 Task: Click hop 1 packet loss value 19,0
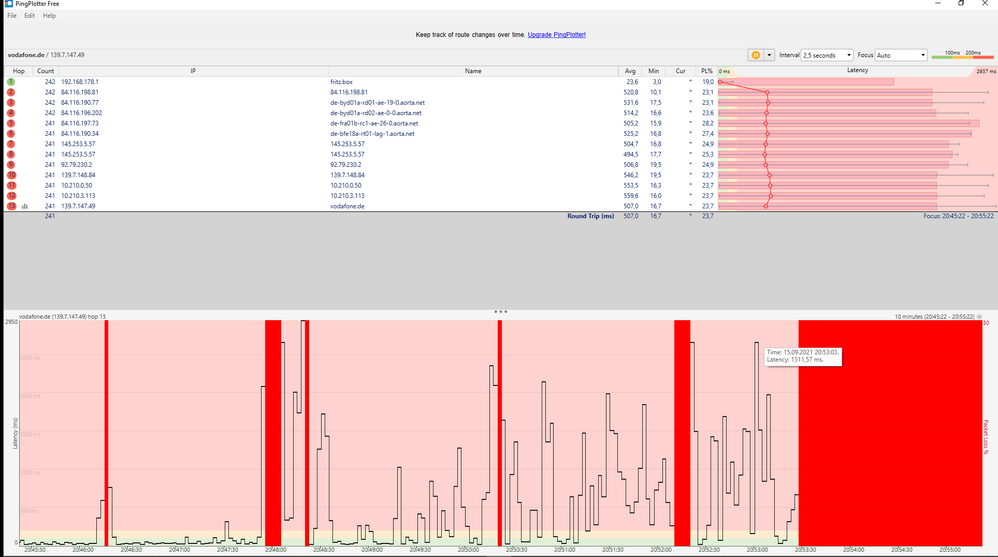tap(708, 82)
